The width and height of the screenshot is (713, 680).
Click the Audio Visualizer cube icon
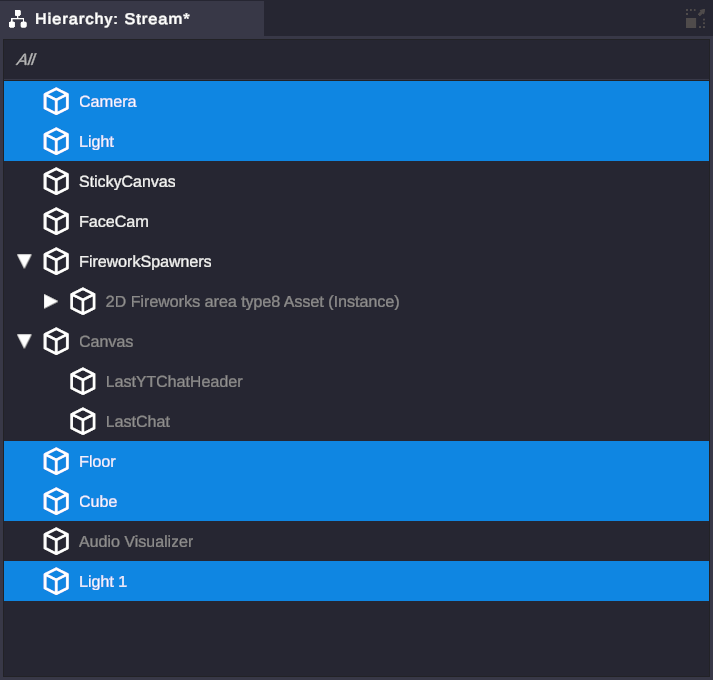pyautogui.click(x=56, y=541)
